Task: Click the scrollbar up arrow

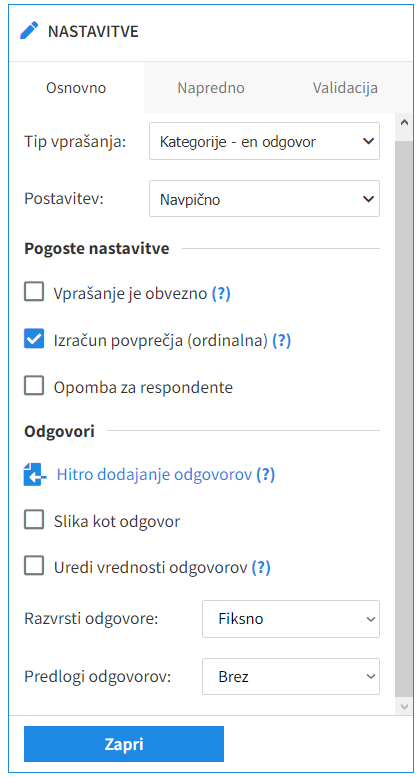Action: [x=404, y=122]
